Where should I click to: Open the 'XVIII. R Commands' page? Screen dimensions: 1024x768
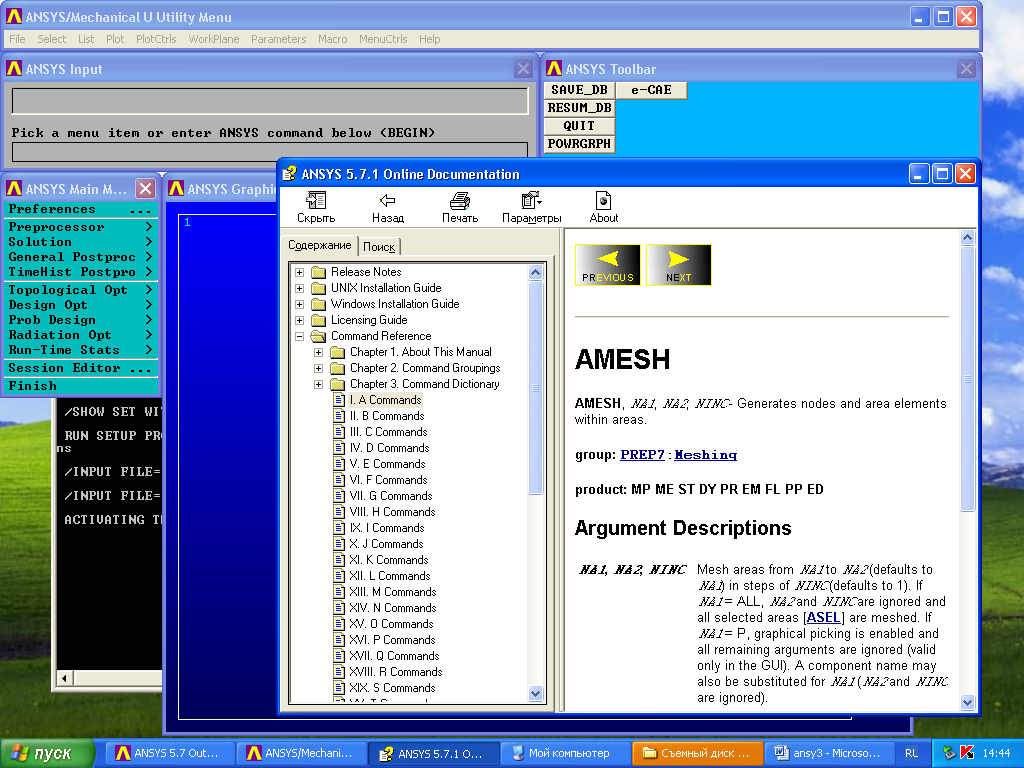(396, 672)
